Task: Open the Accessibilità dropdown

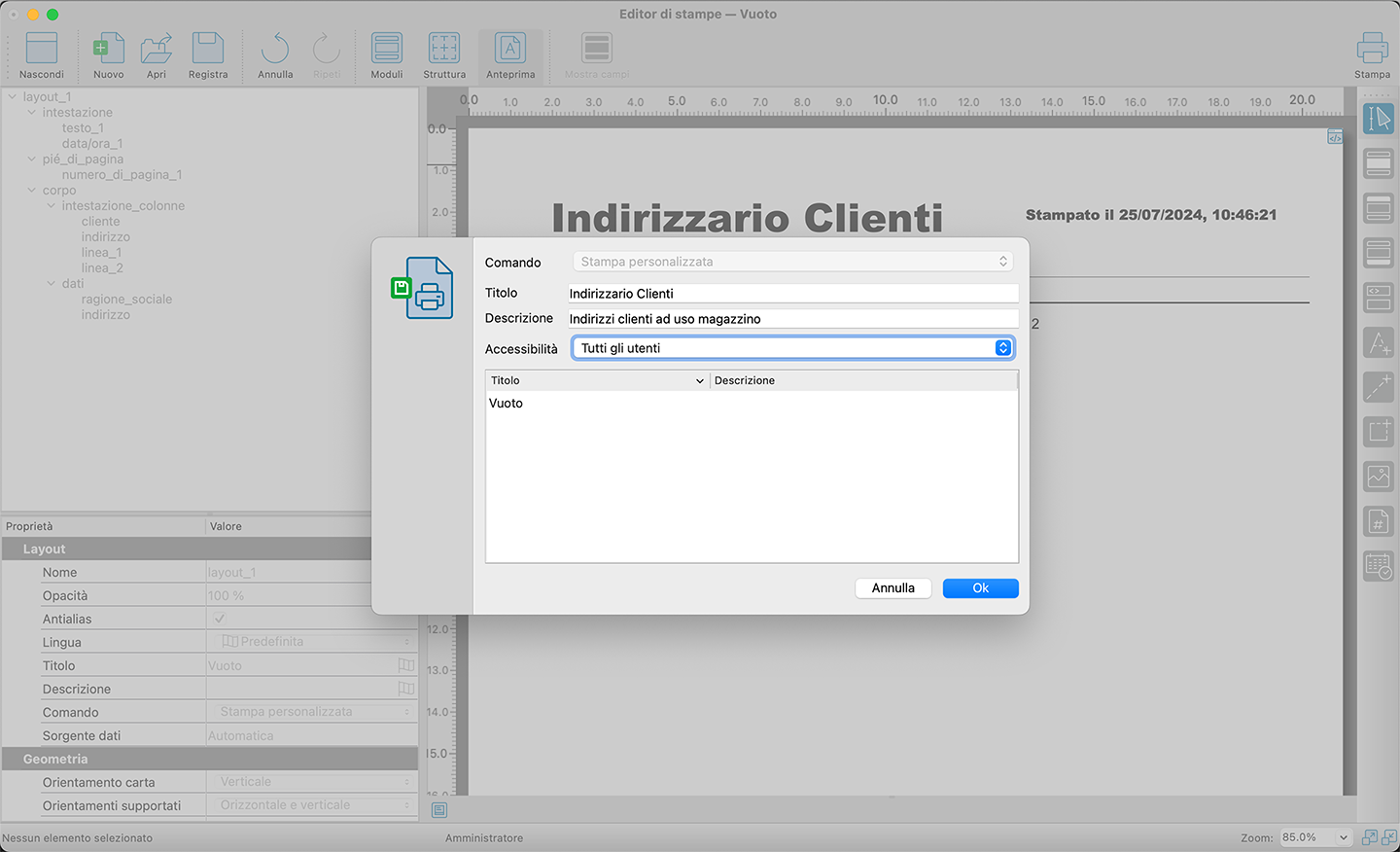Action: tap(792, 348)
